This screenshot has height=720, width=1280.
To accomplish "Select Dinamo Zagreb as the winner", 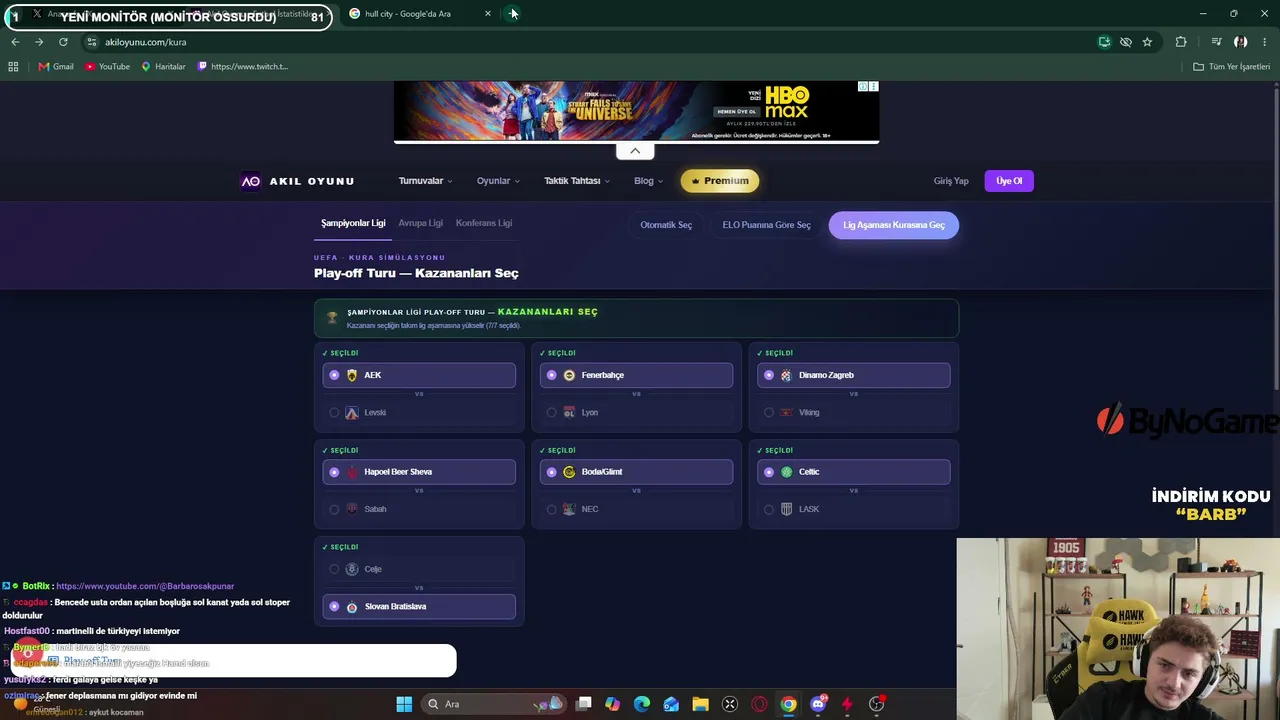I will (x=853, y=375).
